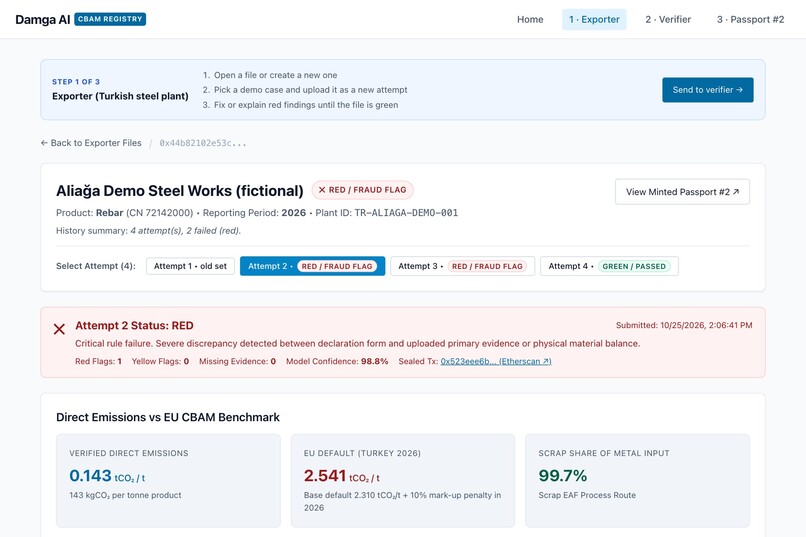
Task: Select Attempt 2 red fraud flag
Action: pos(313,266)
